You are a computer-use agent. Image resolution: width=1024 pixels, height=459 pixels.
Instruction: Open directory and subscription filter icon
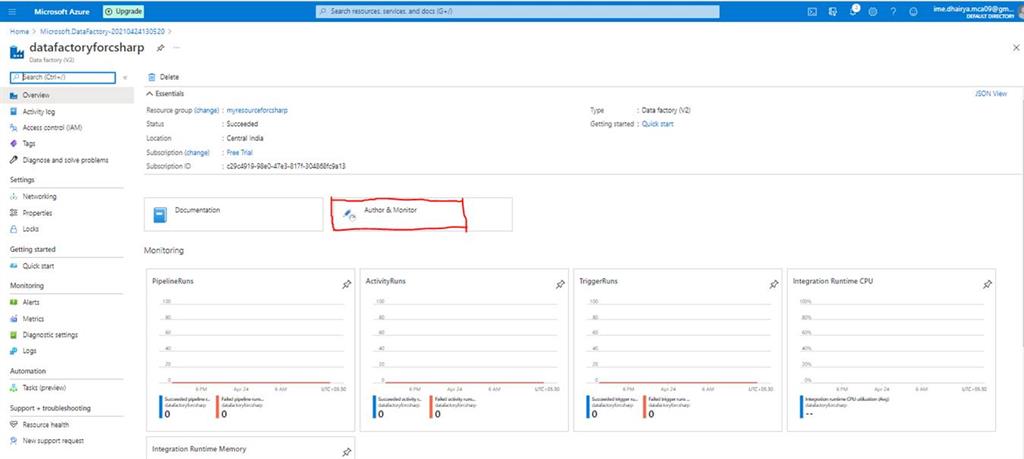pyautogui.click(x=833, y=12)
